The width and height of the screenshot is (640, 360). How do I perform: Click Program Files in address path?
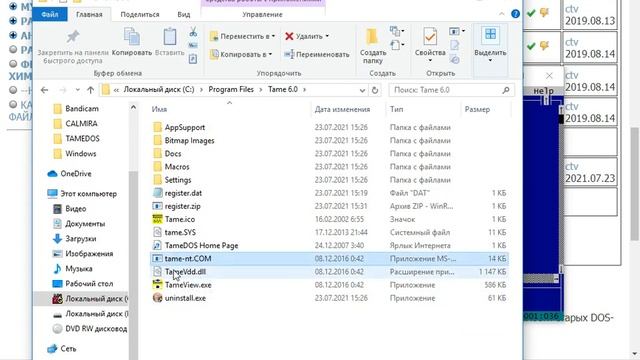[231, 89]
